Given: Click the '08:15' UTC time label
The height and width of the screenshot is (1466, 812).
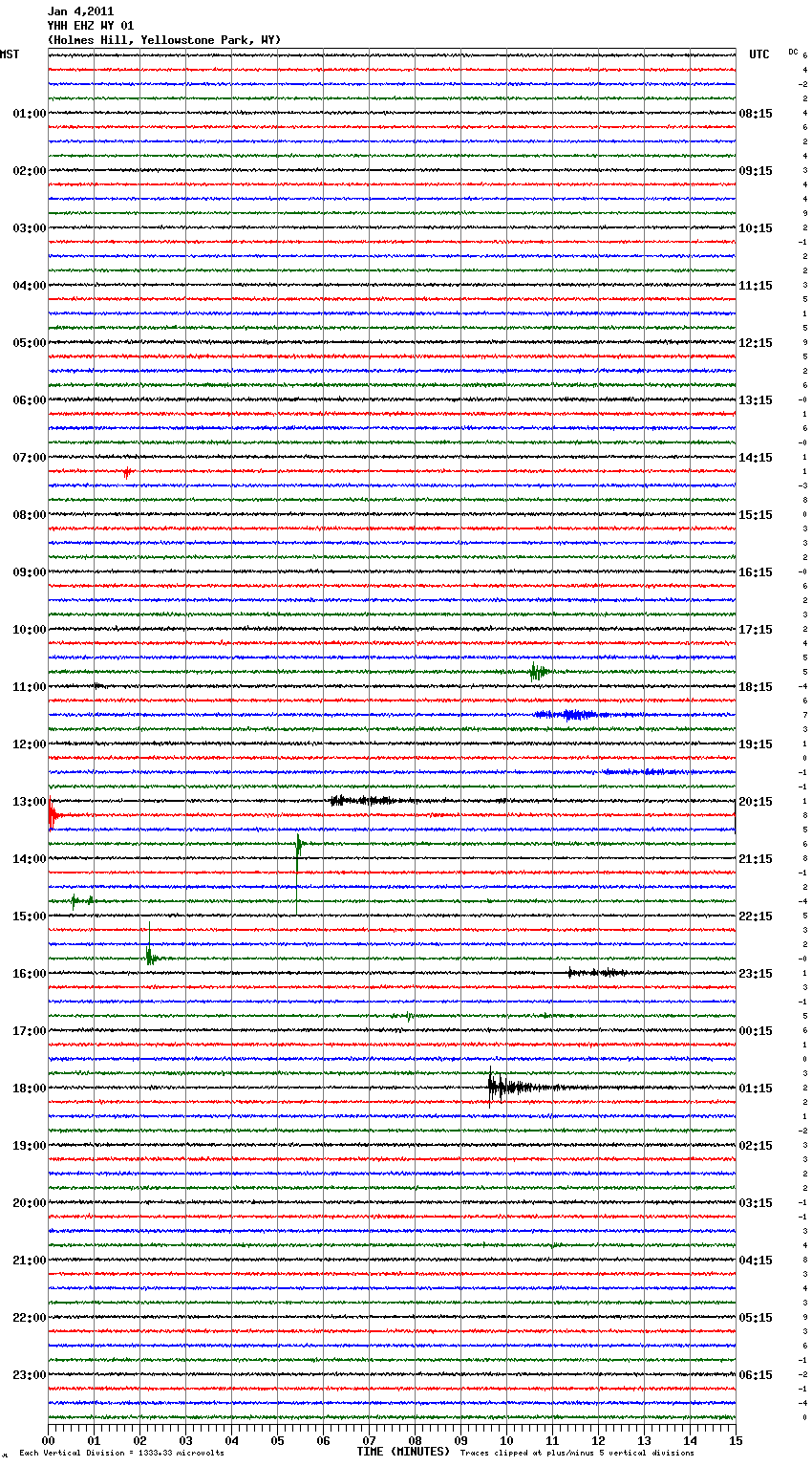Looking at the screenshot, I should click(x=756, y=114).
